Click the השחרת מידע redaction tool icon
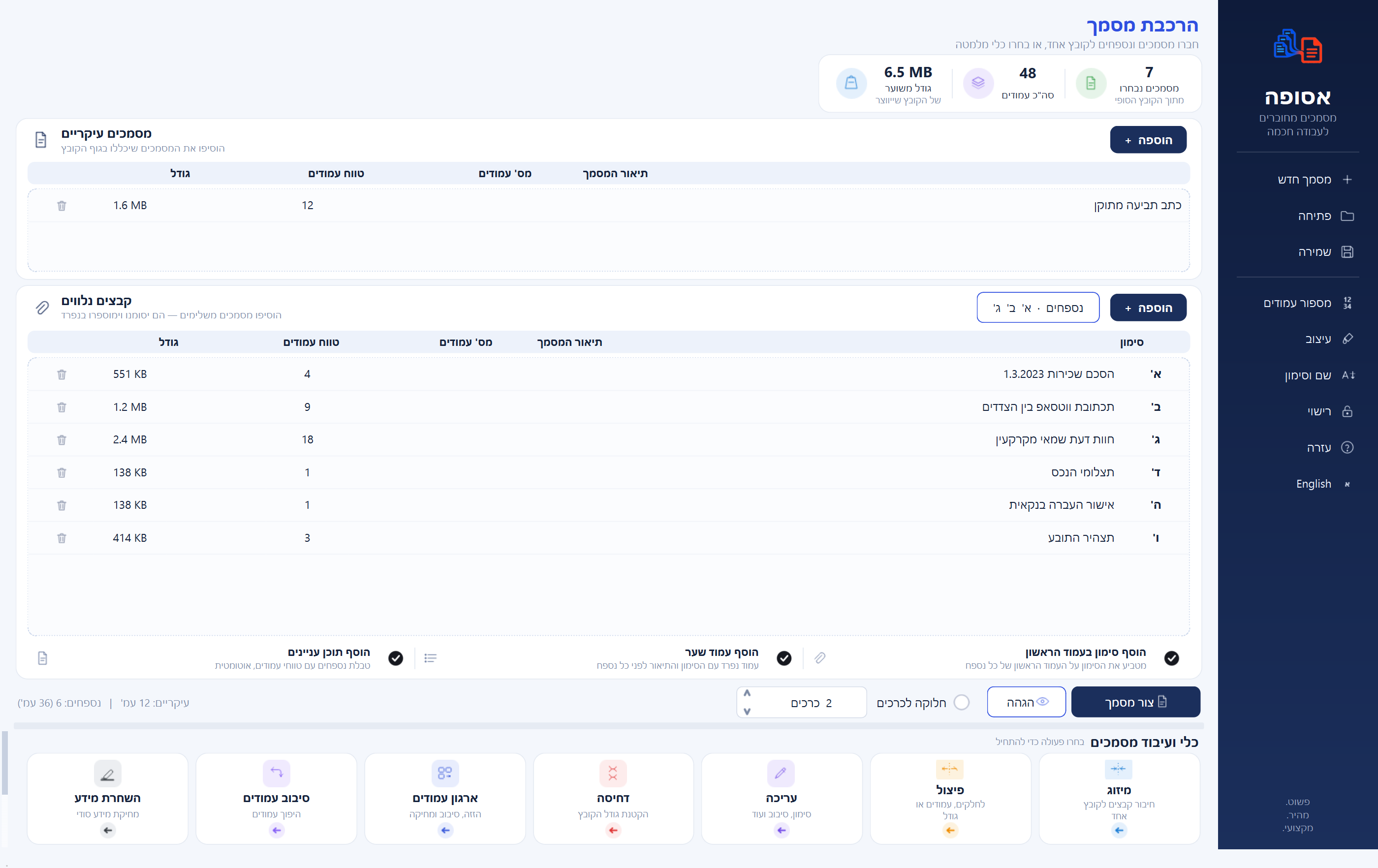Screen dimensions: 1378x868 click(x=108, y=774)
